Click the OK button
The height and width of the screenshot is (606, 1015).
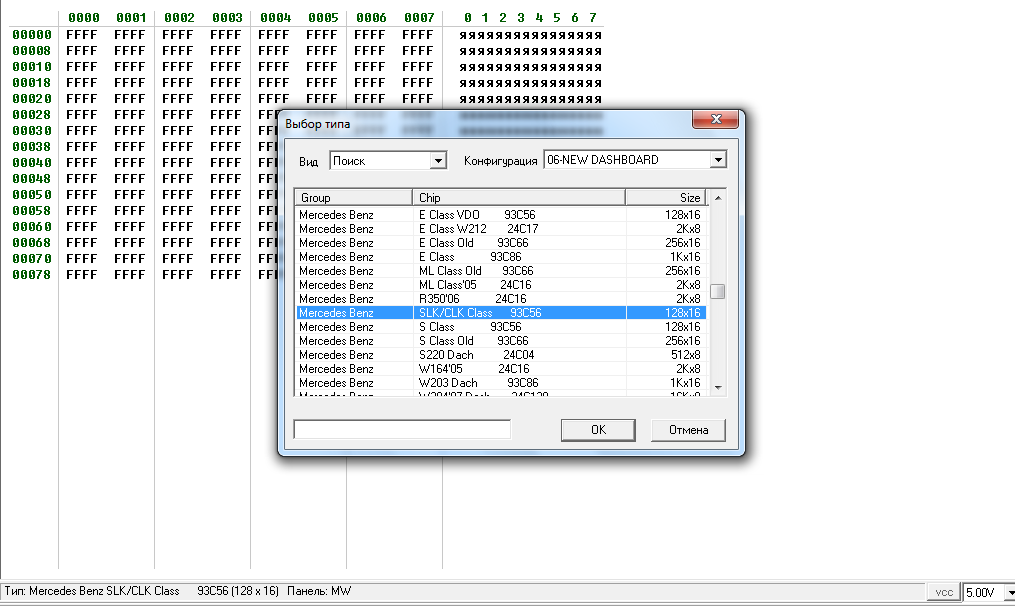point(598,430)
